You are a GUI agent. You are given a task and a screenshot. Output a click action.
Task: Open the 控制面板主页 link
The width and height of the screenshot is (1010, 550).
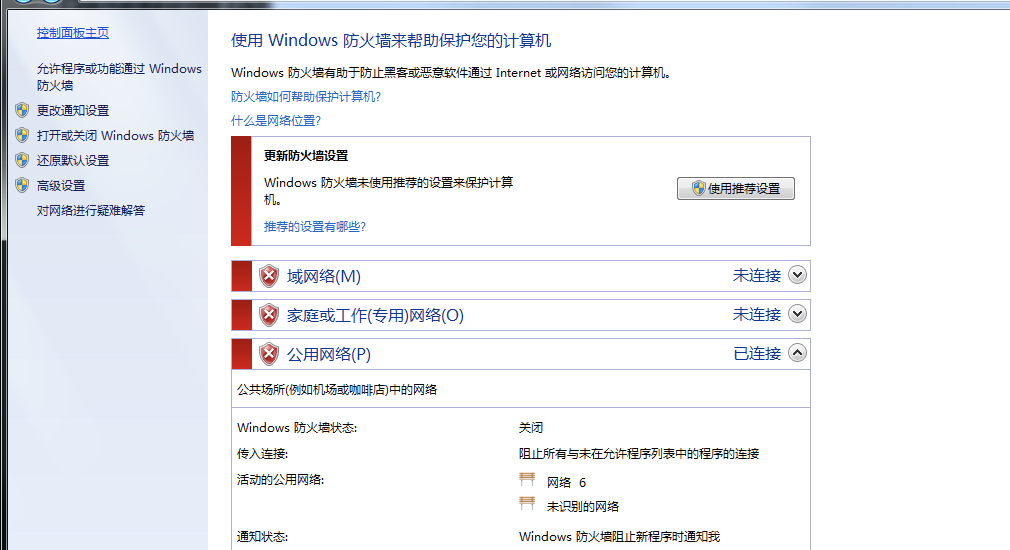73,33
